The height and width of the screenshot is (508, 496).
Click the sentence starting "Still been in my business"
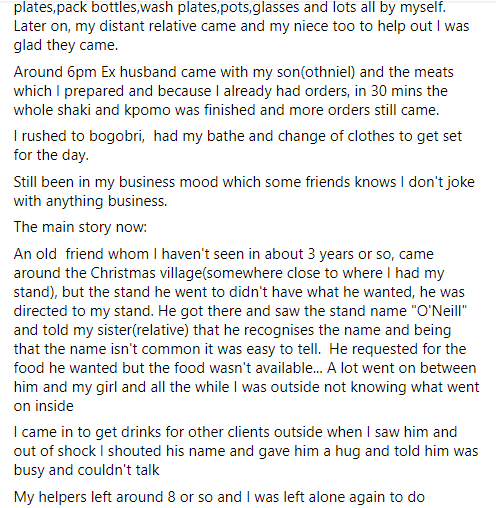[x=244, y=192]
